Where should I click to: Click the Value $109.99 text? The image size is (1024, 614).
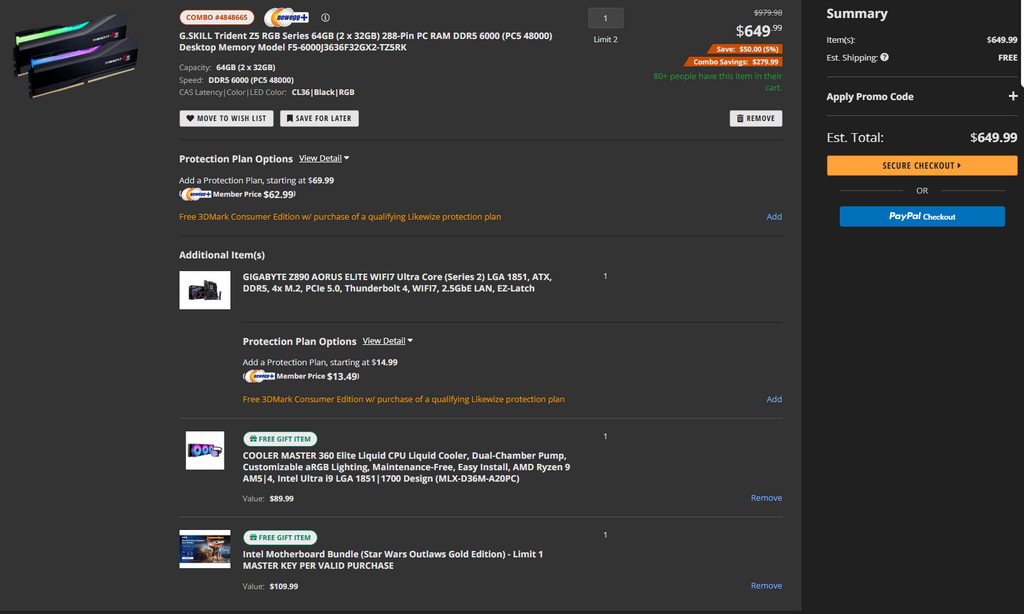[270, 587]
